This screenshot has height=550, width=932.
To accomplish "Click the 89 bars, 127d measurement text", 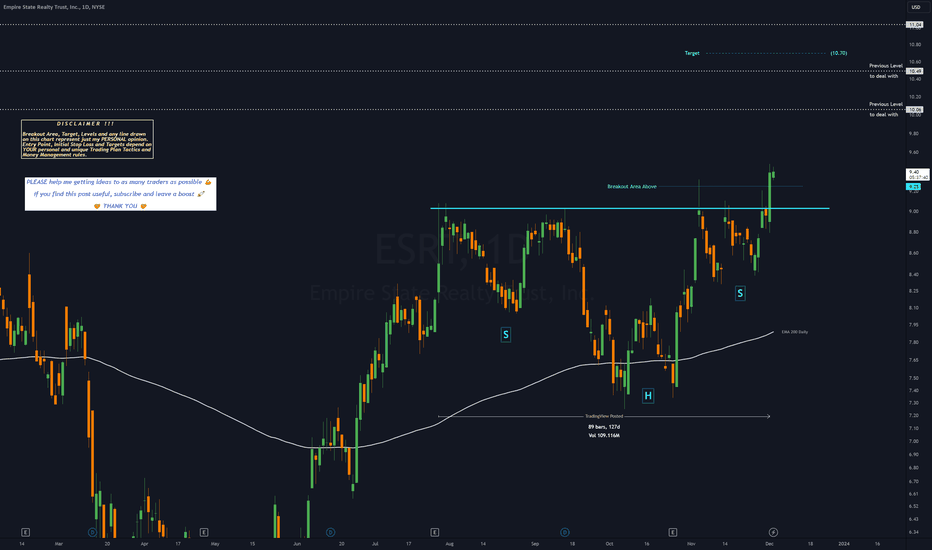I will 604,427.
